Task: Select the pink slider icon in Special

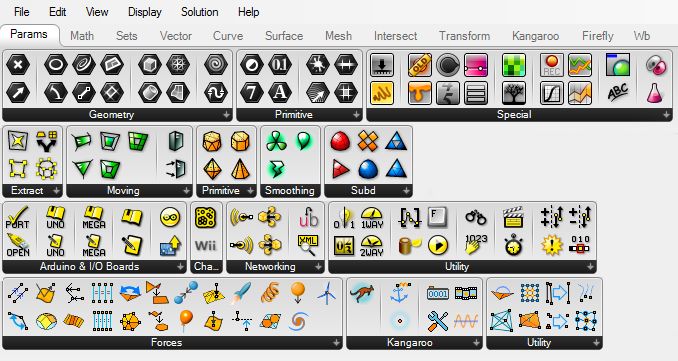Action: coord(476,65)
